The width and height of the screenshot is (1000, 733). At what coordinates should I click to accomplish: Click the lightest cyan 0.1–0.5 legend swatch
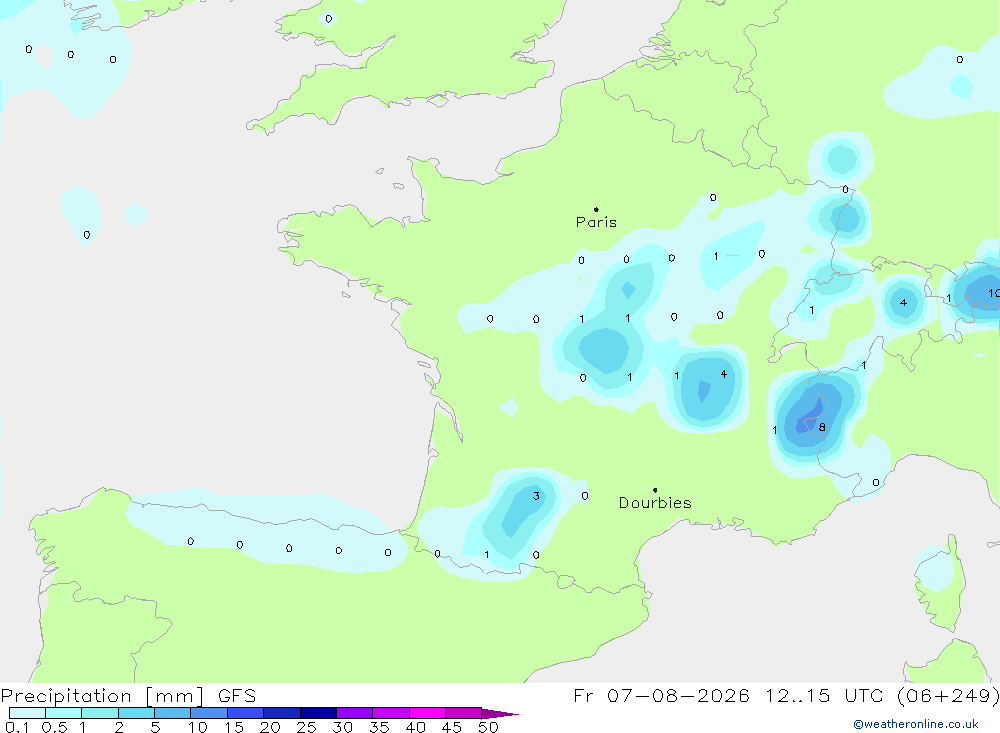(27, 713)
